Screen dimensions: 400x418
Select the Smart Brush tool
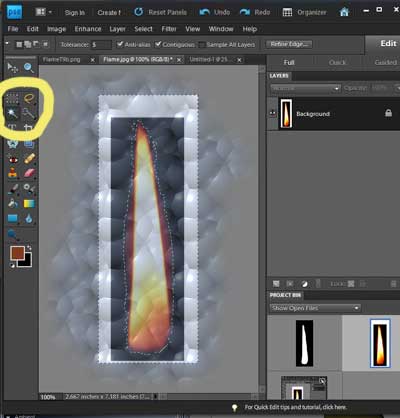29,189
